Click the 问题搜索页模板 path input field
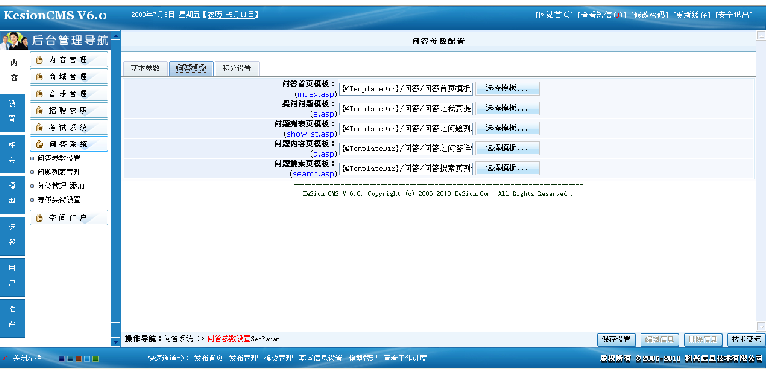The image size is (769, 370). 406,168
